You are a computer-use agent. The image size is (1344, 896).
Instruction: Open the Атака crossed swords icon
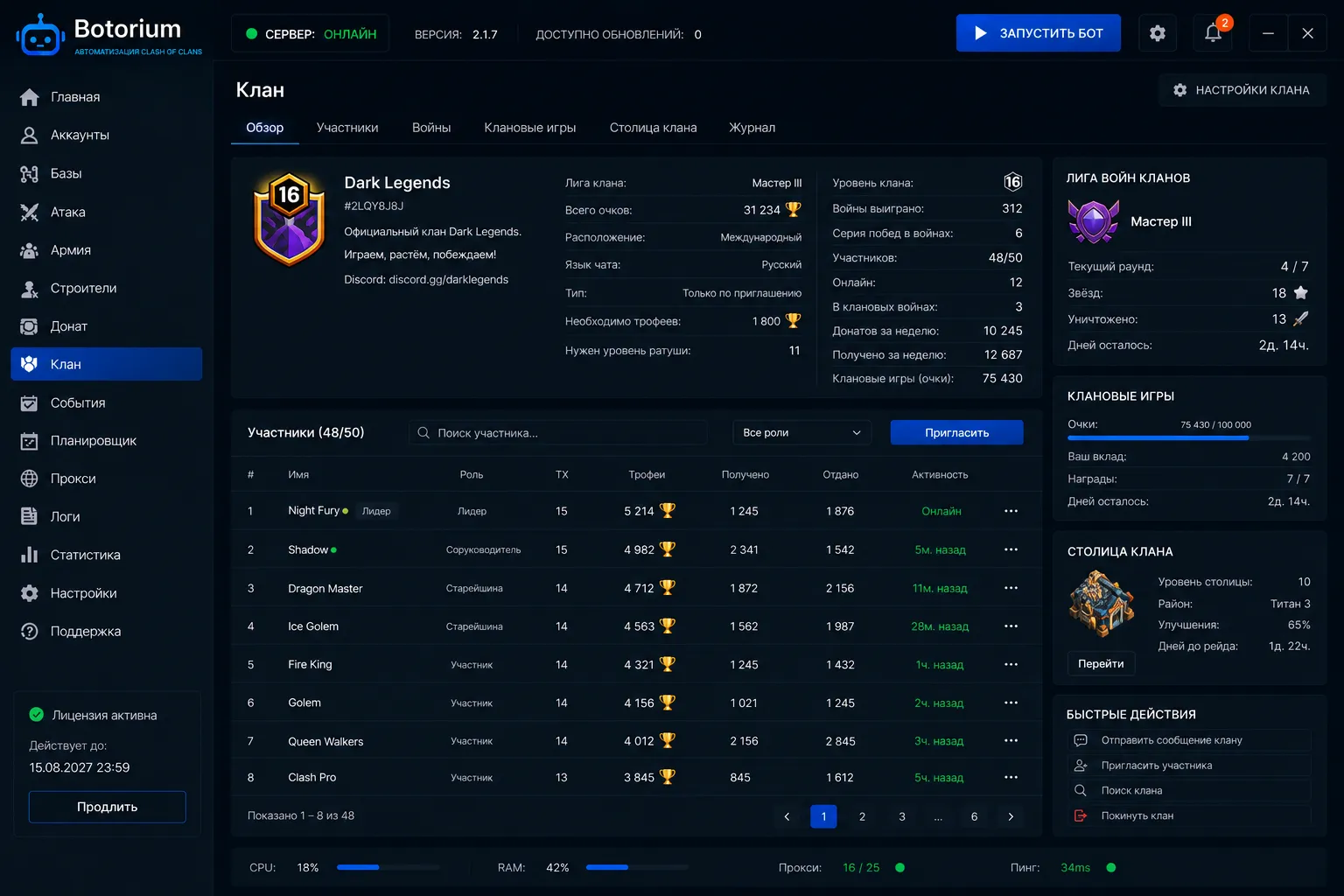(x=29, y=212)
